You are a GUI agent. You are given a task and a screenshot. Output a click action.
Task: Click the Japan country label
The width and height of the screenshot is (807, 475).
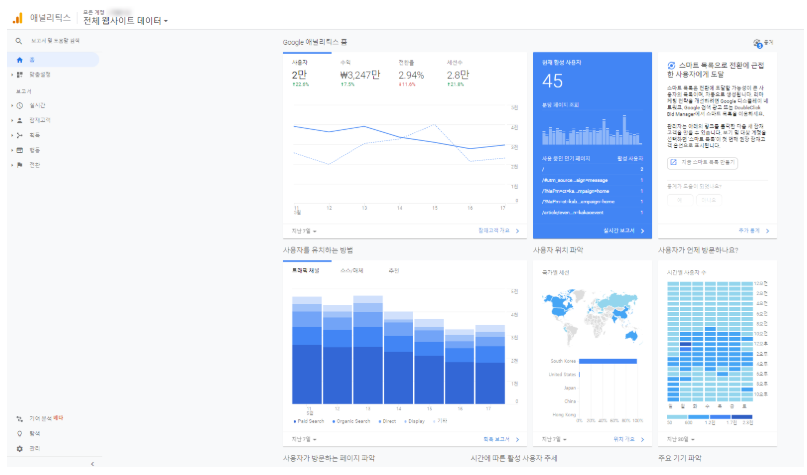570,388
